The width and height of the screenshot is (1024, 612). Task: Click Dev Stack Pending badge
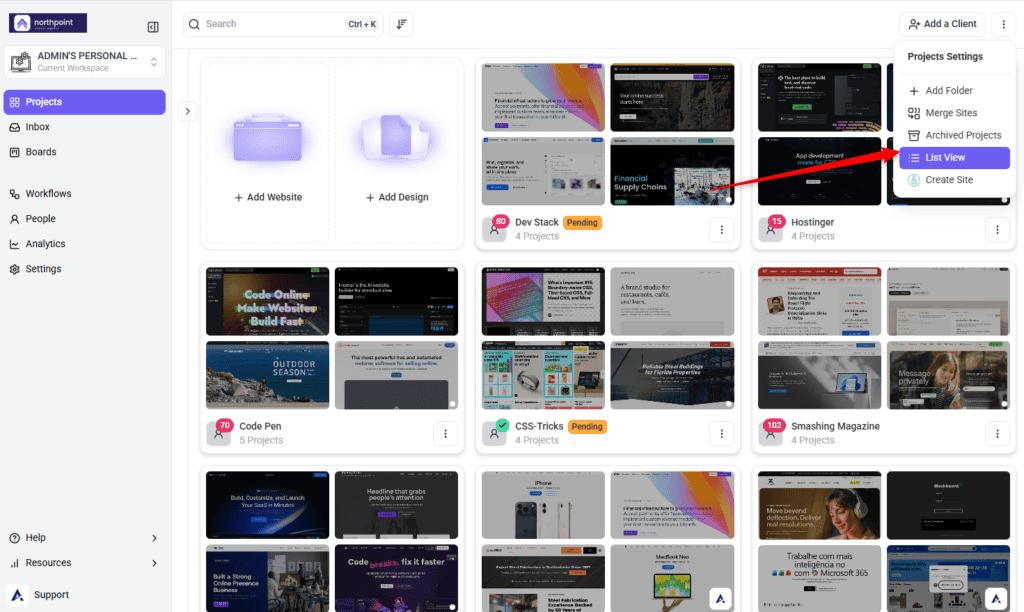pyautogui.click(x=582, y=223)
